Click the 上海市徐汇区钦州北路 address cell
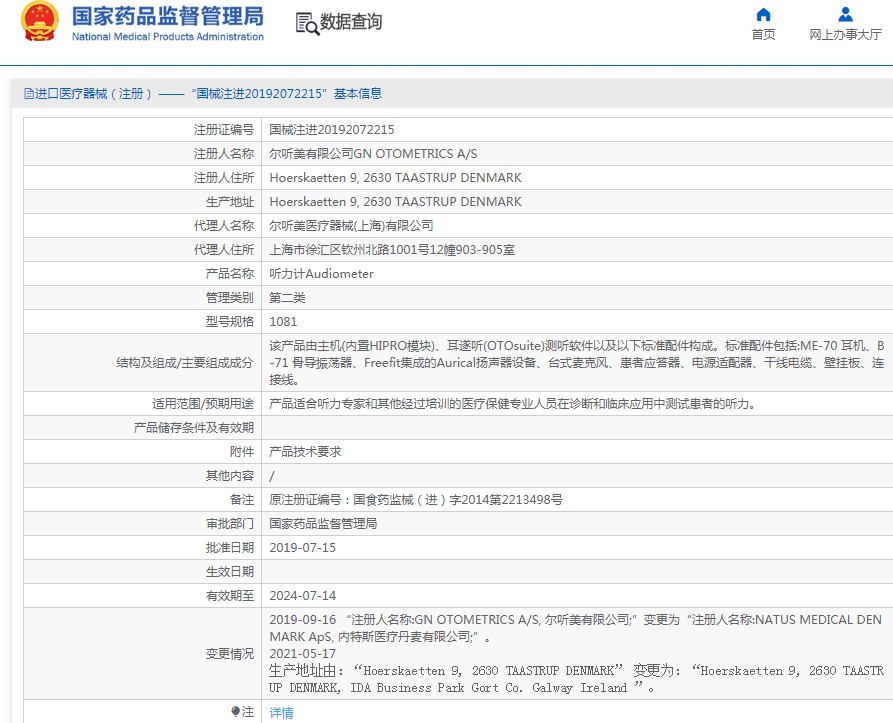The height and width of the screenshot is (723, 893). (x=392, y=249)
